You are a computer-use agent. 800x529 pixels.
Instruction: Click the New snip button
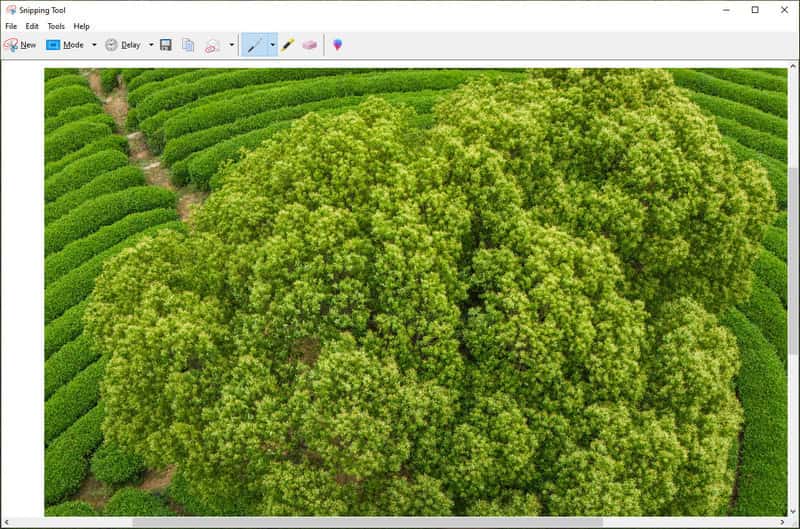(20, 45)
